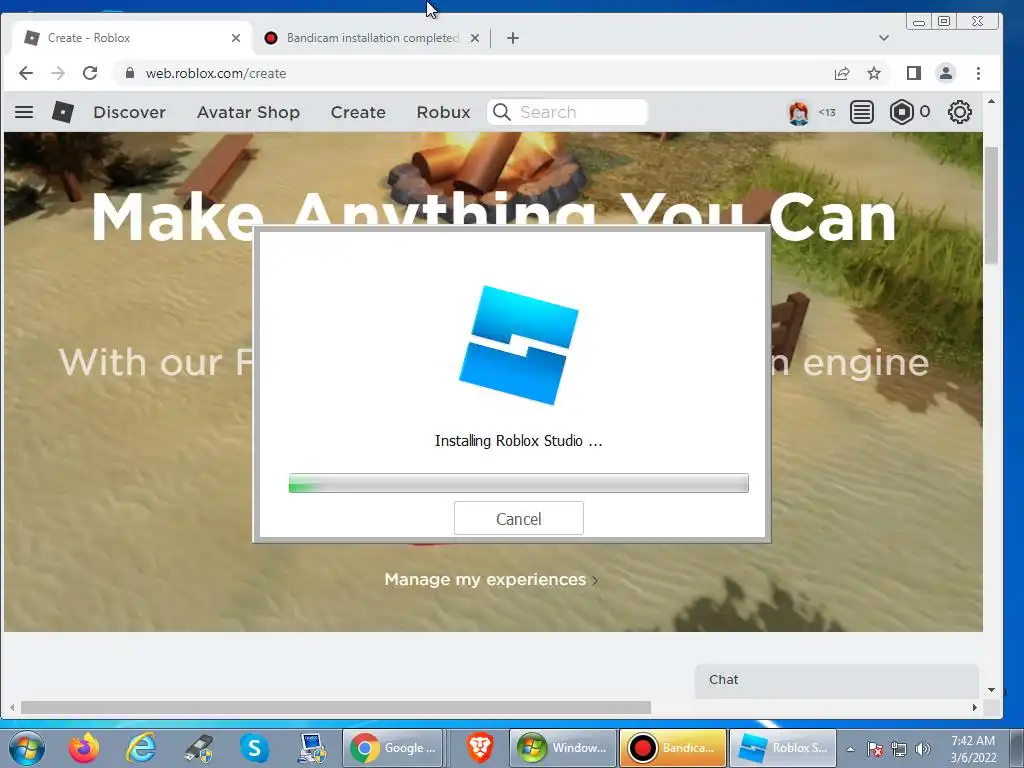Viewport: 1024px width, 768px height.
Task: Open a new browser tab
Action: (513, 38)
